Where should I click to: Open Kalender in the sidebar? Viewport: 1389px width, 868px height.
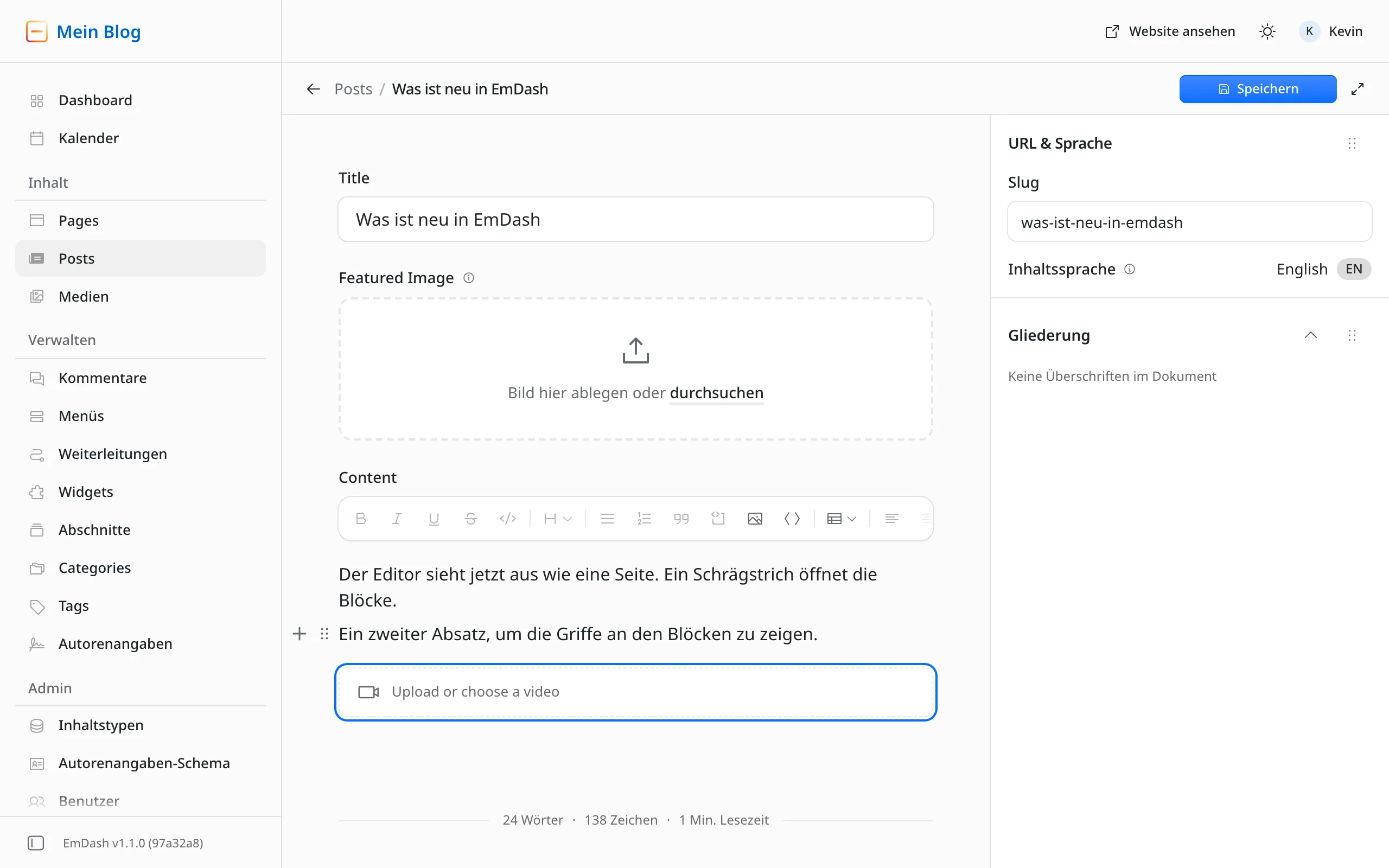(x=141, y=138)
